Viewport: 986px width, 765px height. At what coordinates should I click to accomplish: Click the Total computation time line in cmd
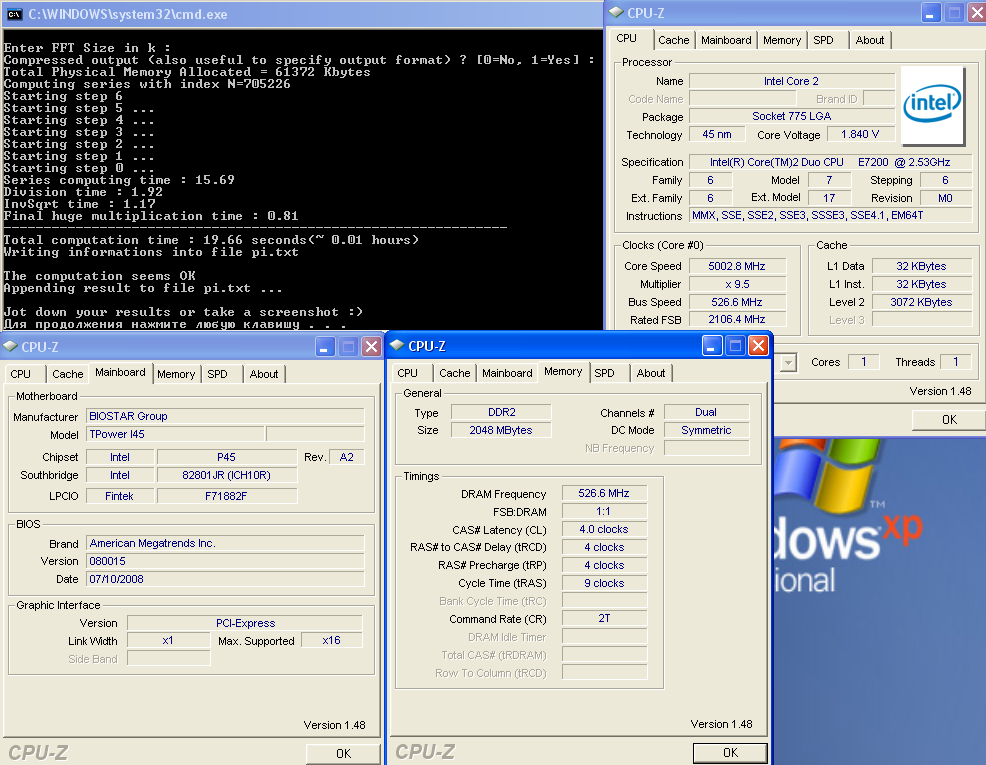211,239
